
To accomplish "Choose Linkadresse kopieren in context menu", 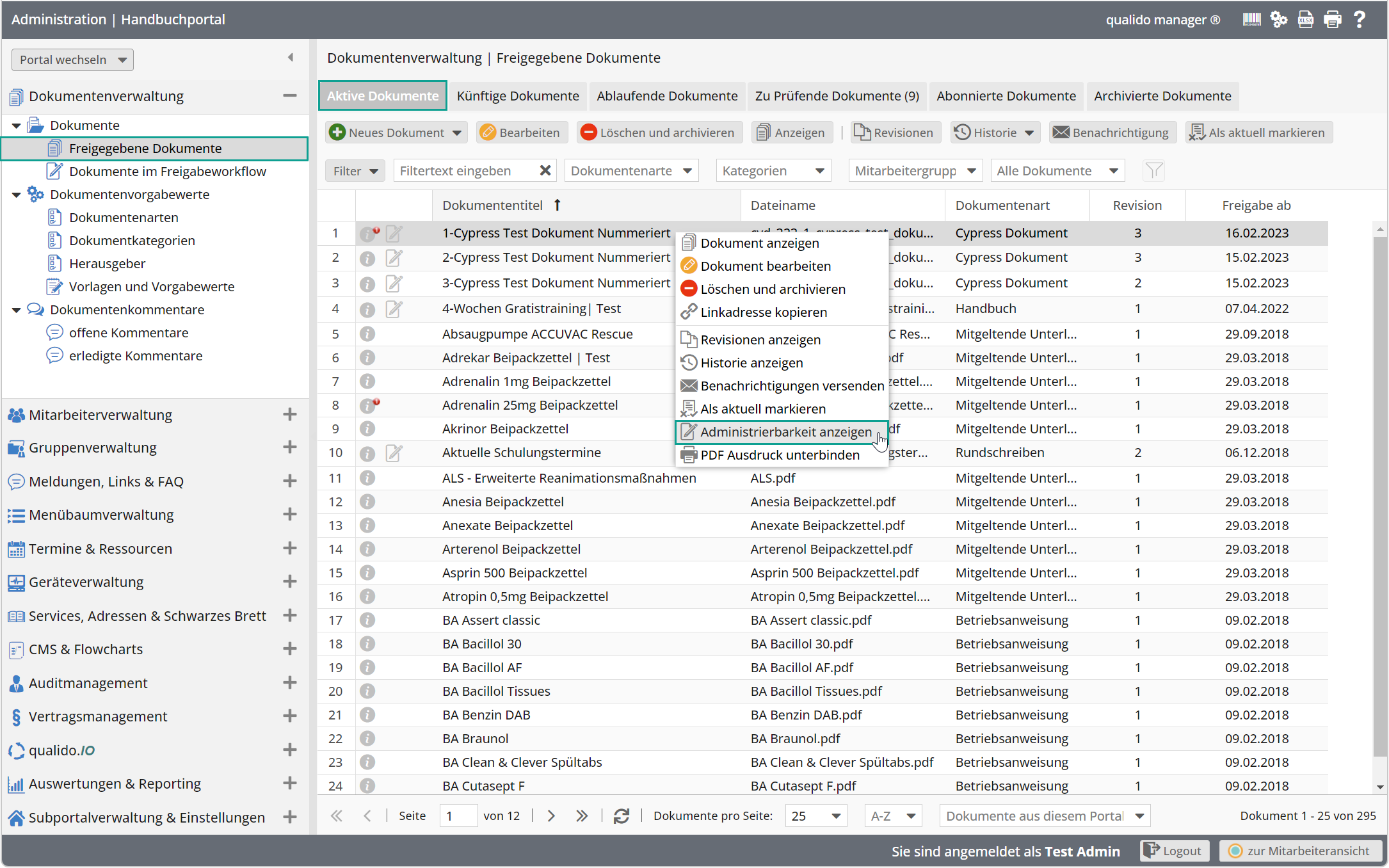I will point(782,312).
